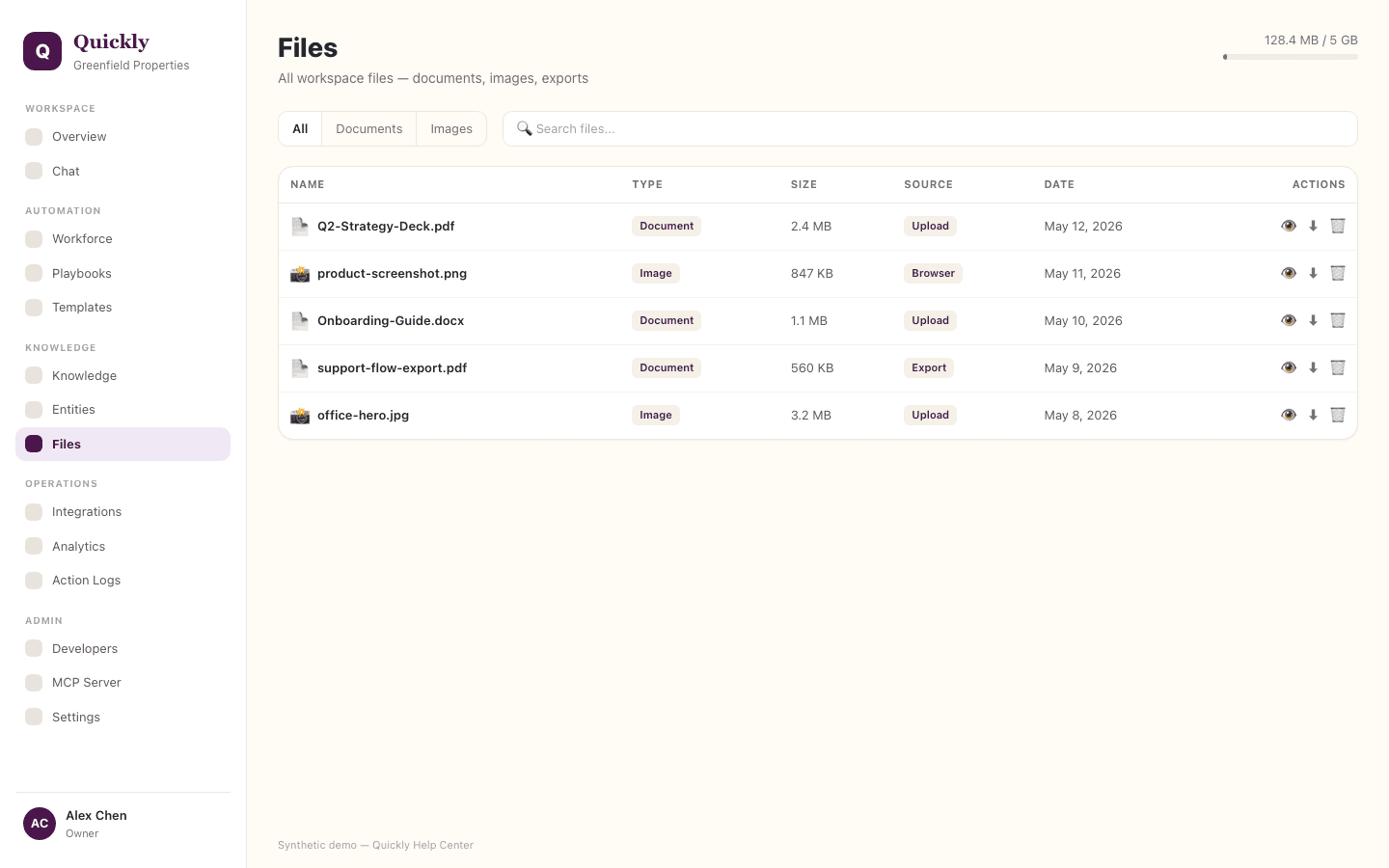Click the Workforce sidebar icon
This screenshot has height=868, width=1389.
point(34,239)
